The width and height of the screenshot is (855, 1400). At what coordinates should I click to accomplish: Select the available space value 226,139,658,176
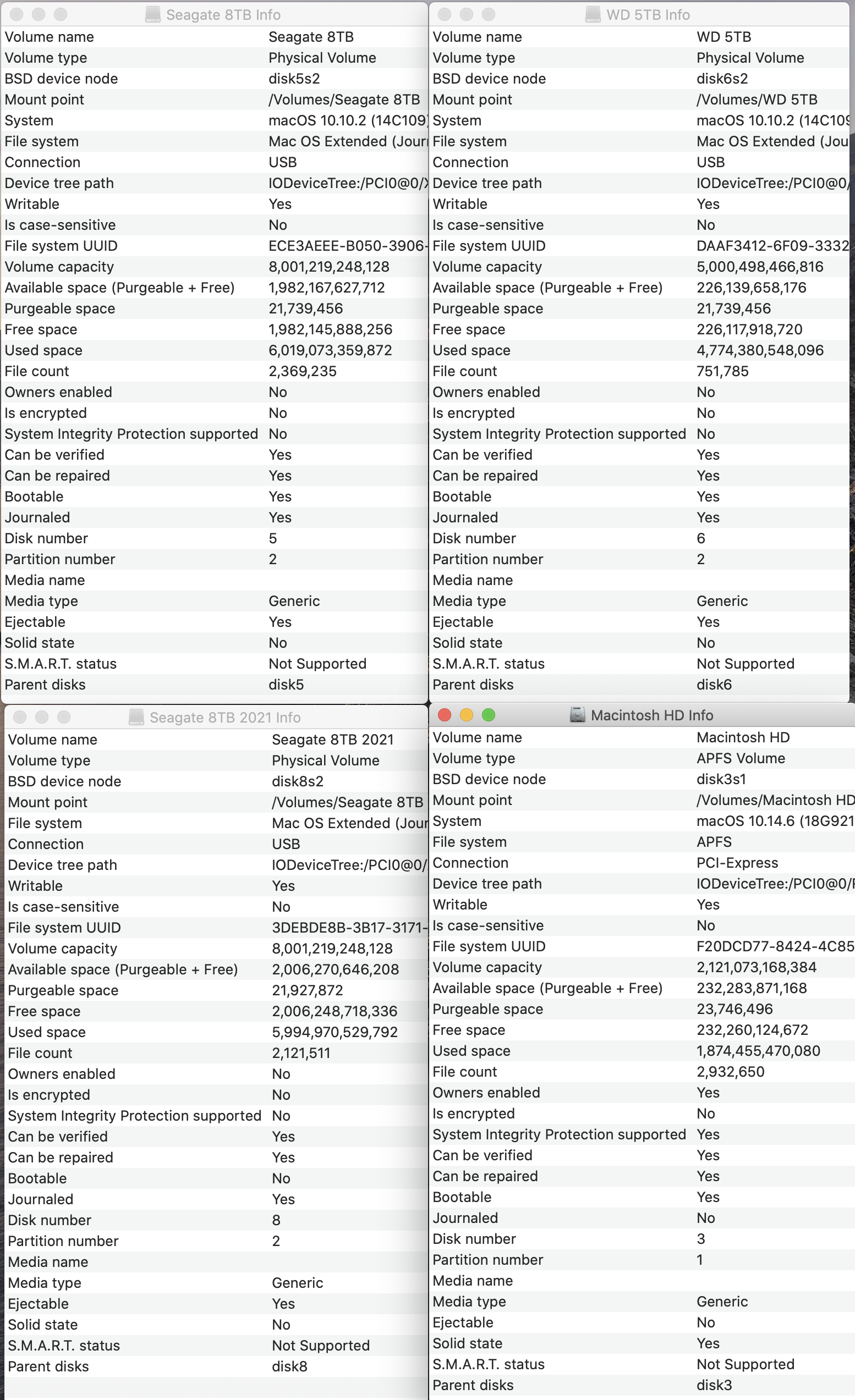pos(752,288)
